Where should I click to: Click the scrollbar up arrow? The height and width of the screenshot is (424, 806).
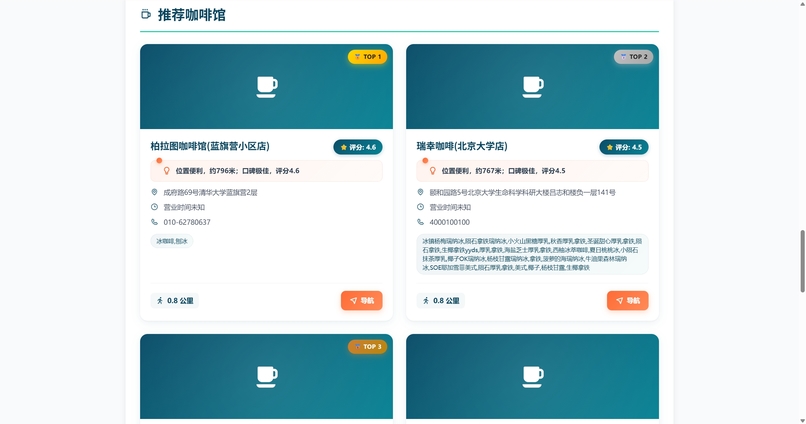point(802,4)
